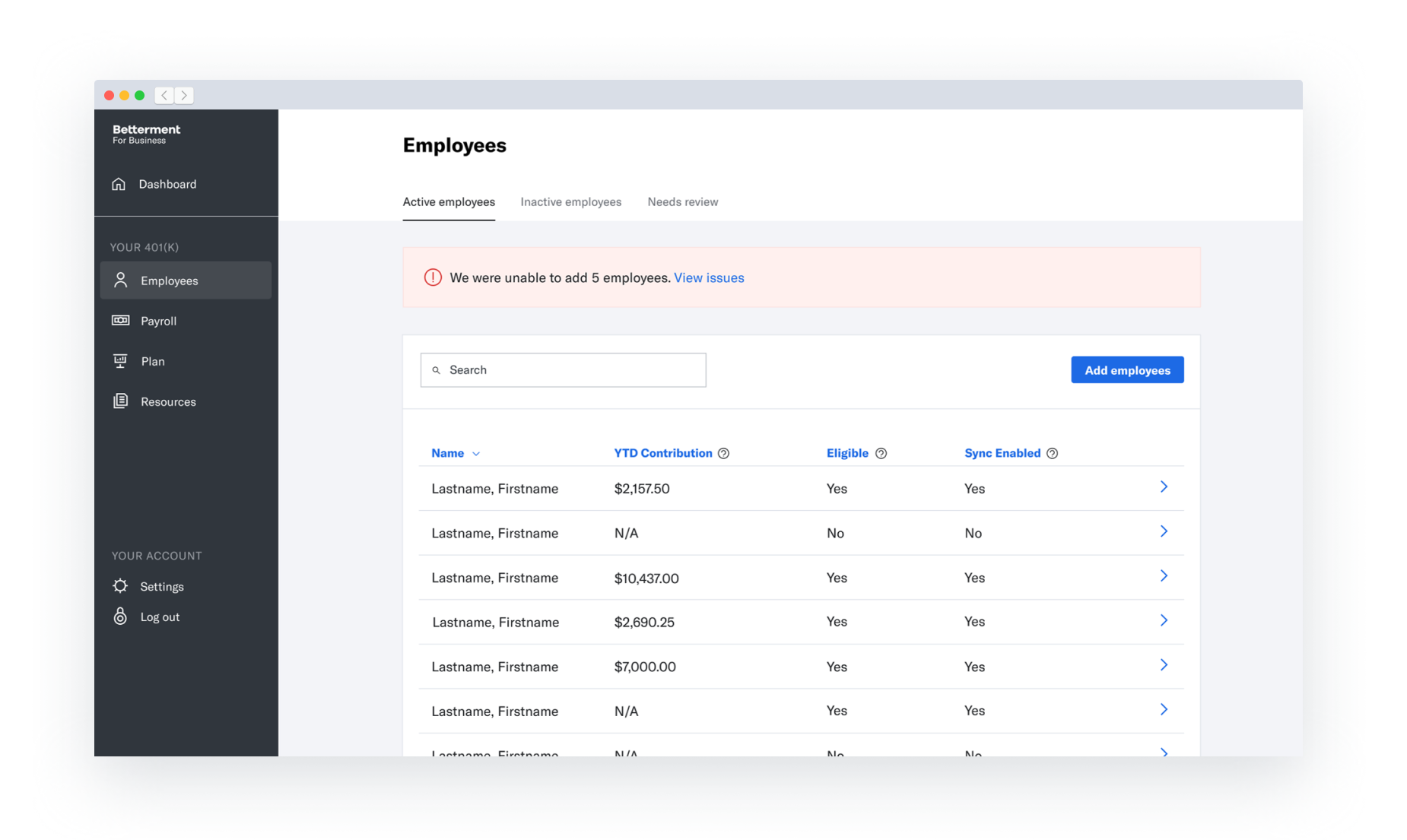The height and width of the screenshot is (840, 1407).
Task: Select the Dashboard home icon
Action: point(119,183)
